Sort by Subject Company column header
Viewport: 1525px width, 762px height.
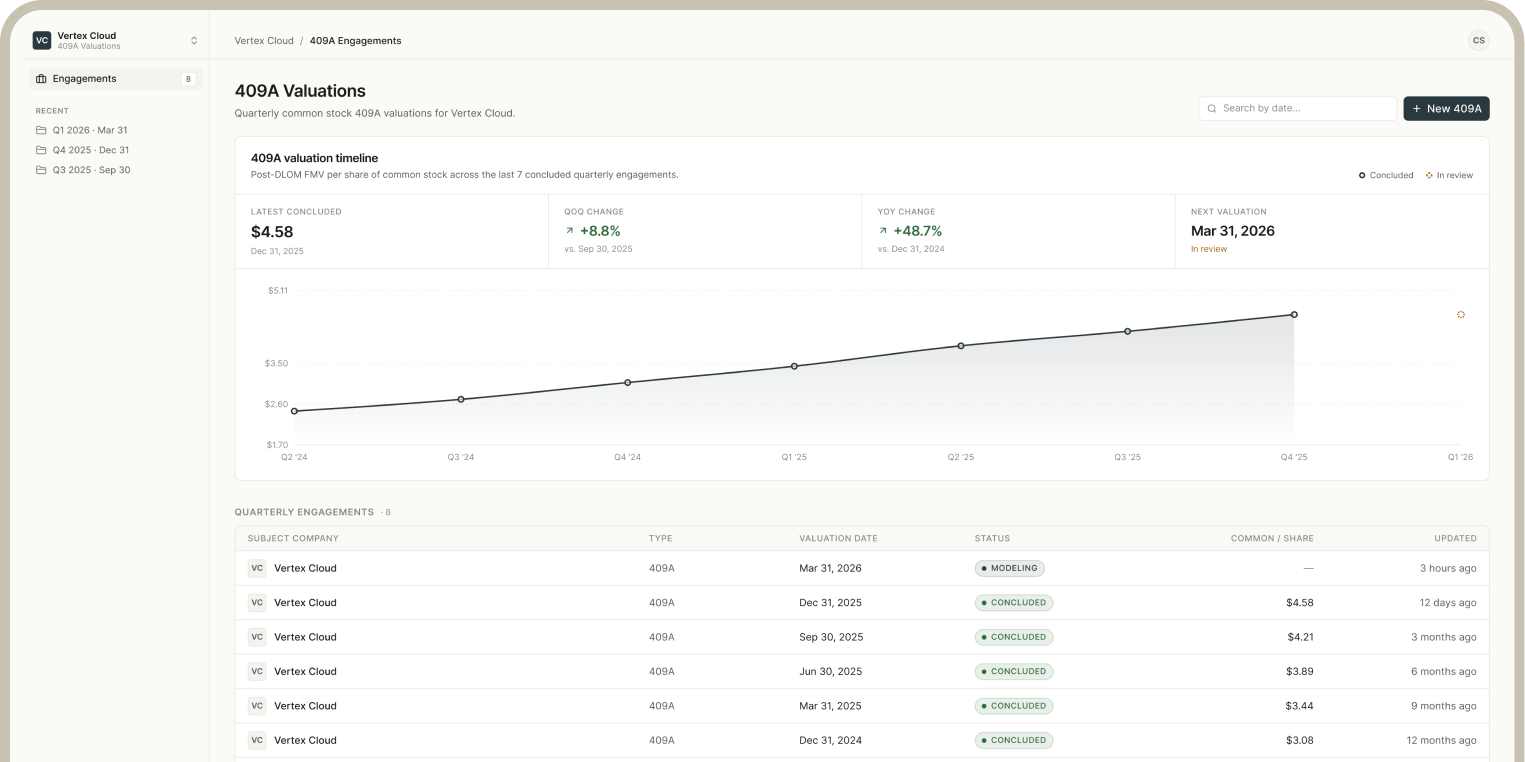click(x=293, y=539)
